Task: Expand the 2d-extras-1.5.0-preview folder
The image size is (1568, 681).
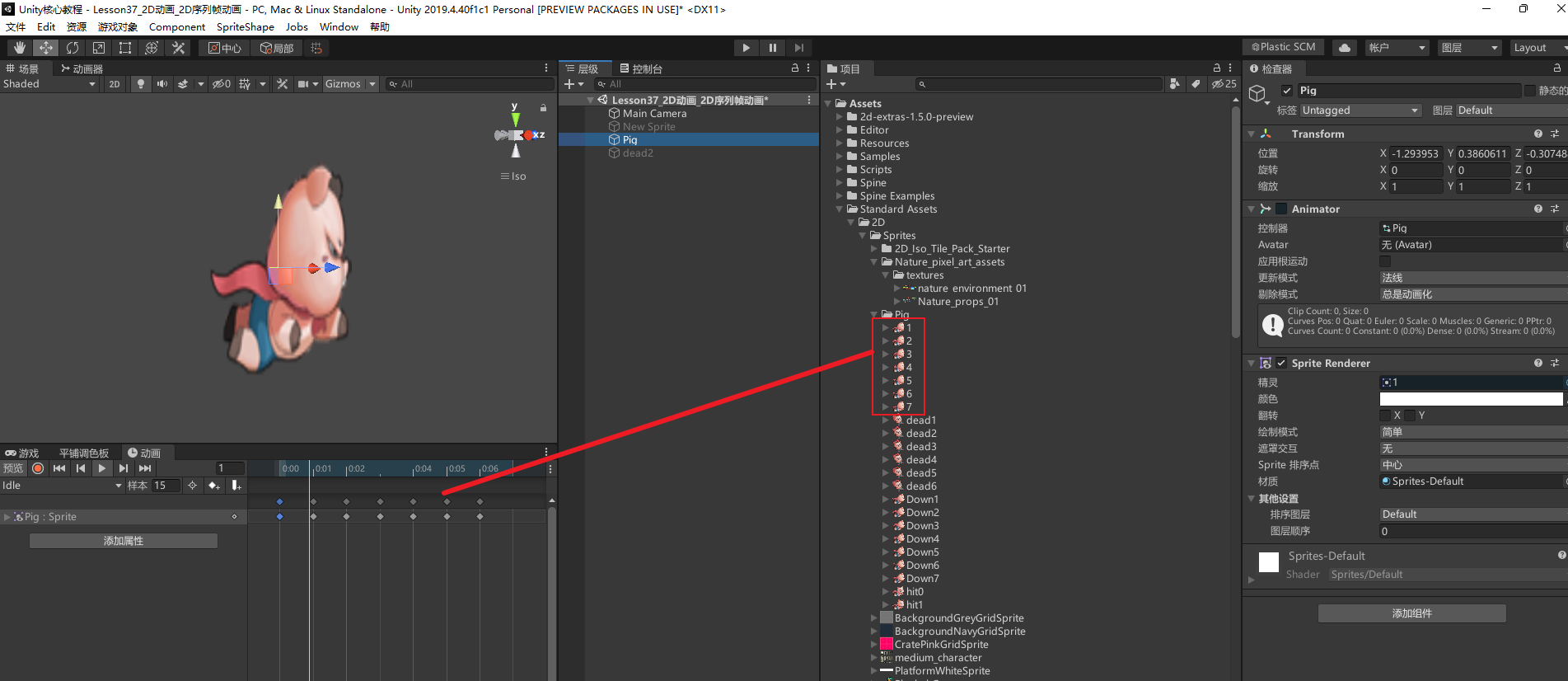Action: [x=840, y=117]
